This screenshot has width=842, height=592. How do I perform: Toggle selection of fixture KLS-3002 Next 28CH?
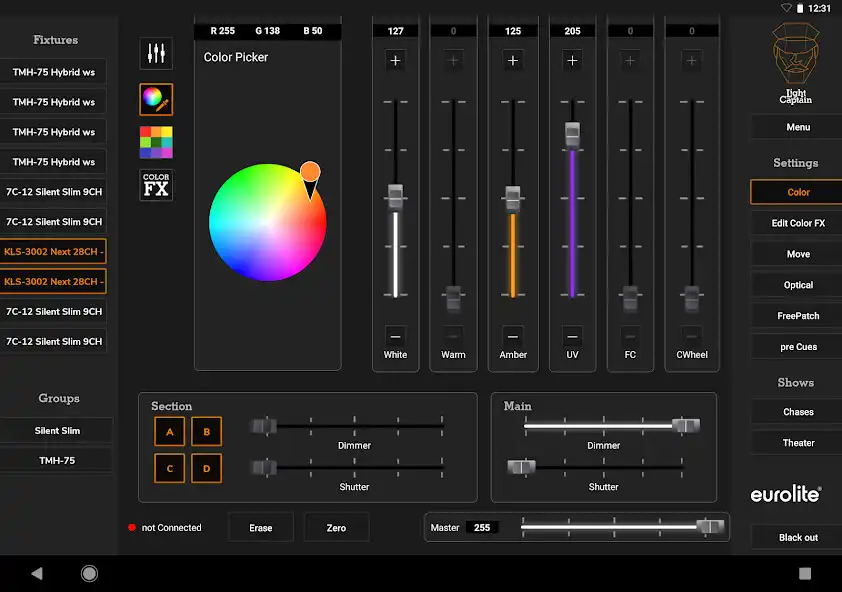tap(53, 251)
